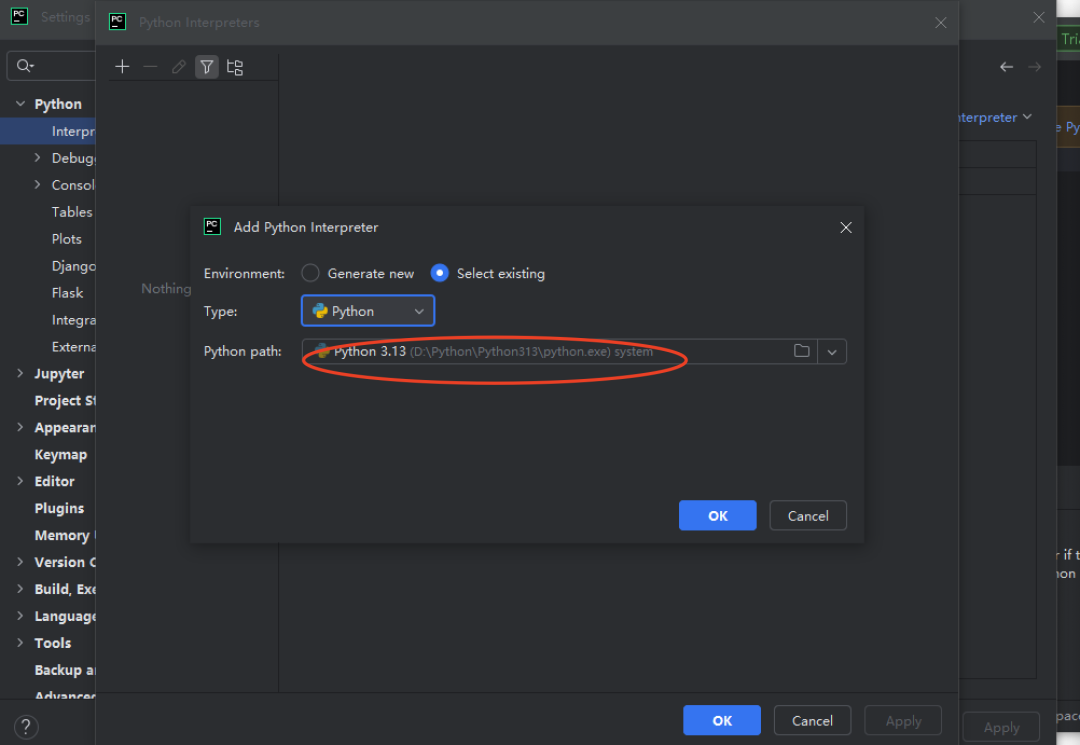Expand the Editor settings node
Viewport: 1080px width, 745px height.
click(x=21, y=481)
